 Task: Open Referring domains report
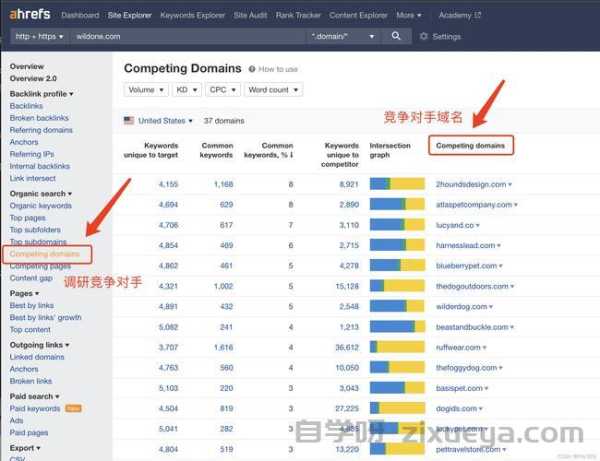point(41,130)
